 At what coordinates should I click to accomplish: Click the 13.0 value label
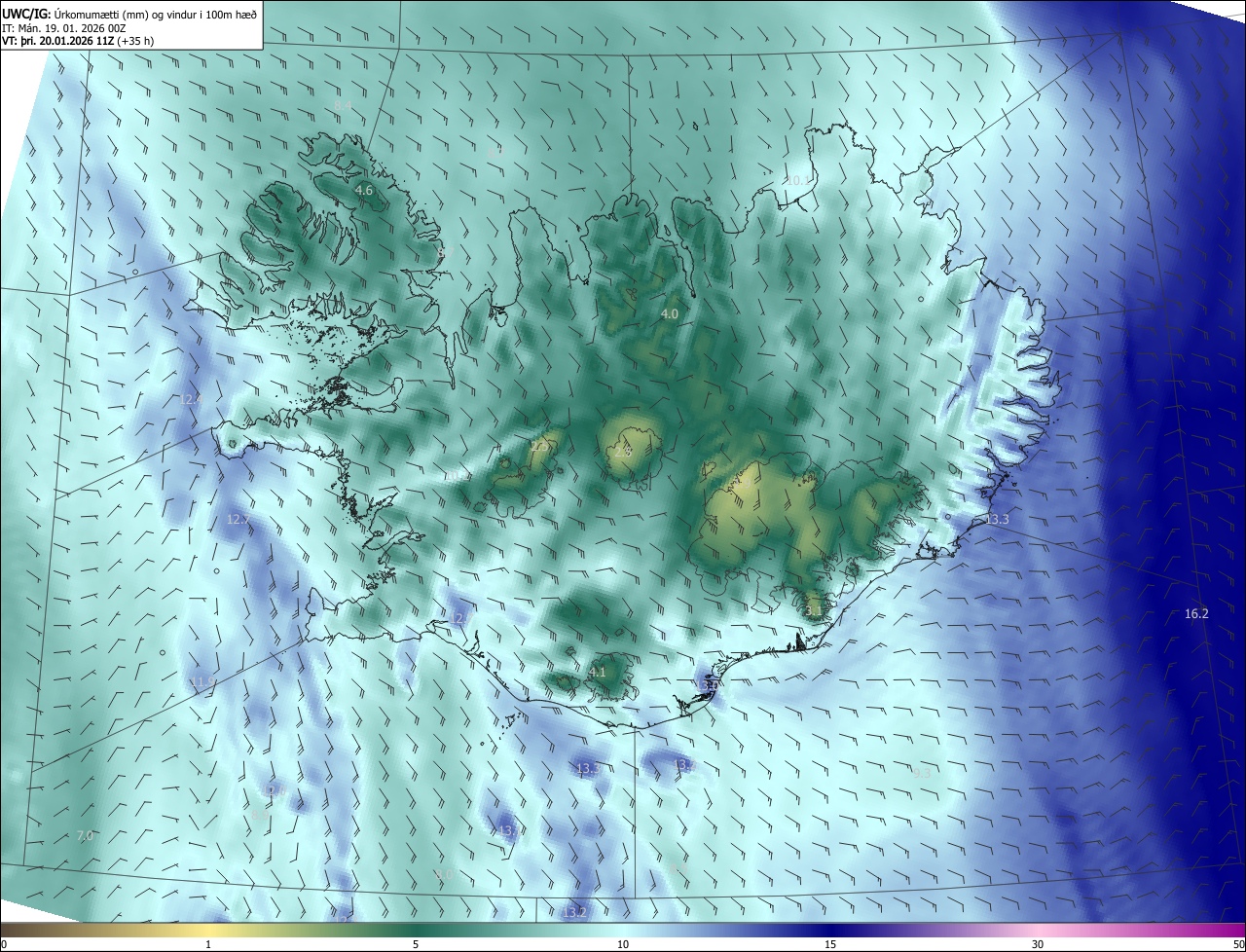click(x=707, y=686)
